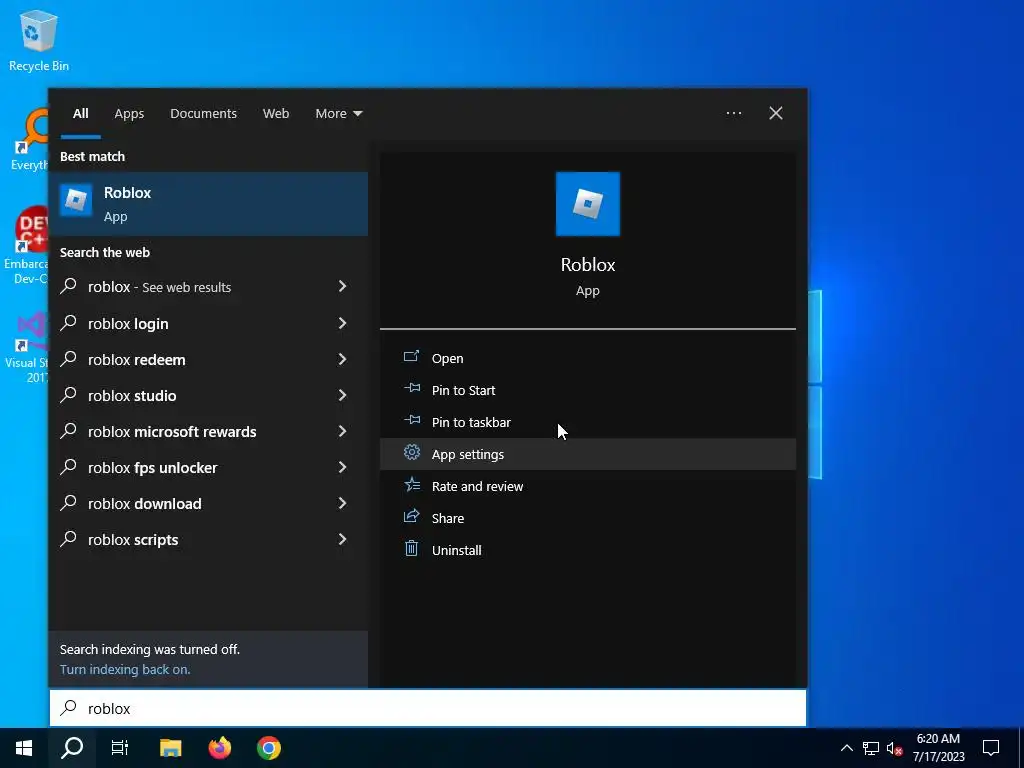This screenshot has width=1024, height=768.
Task: Click the network tray icon
Action: pos(871,748)
